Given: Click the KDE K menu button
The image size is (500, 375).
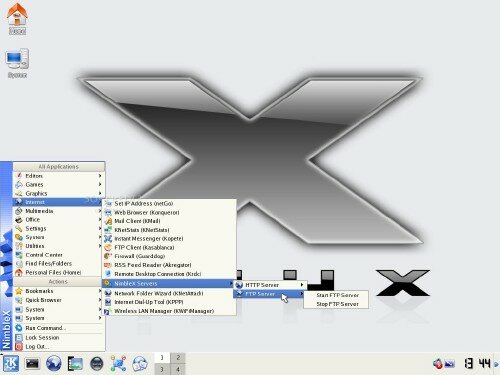Looking at the screenshot, I should pyautogui.click(x=10, y=363).
